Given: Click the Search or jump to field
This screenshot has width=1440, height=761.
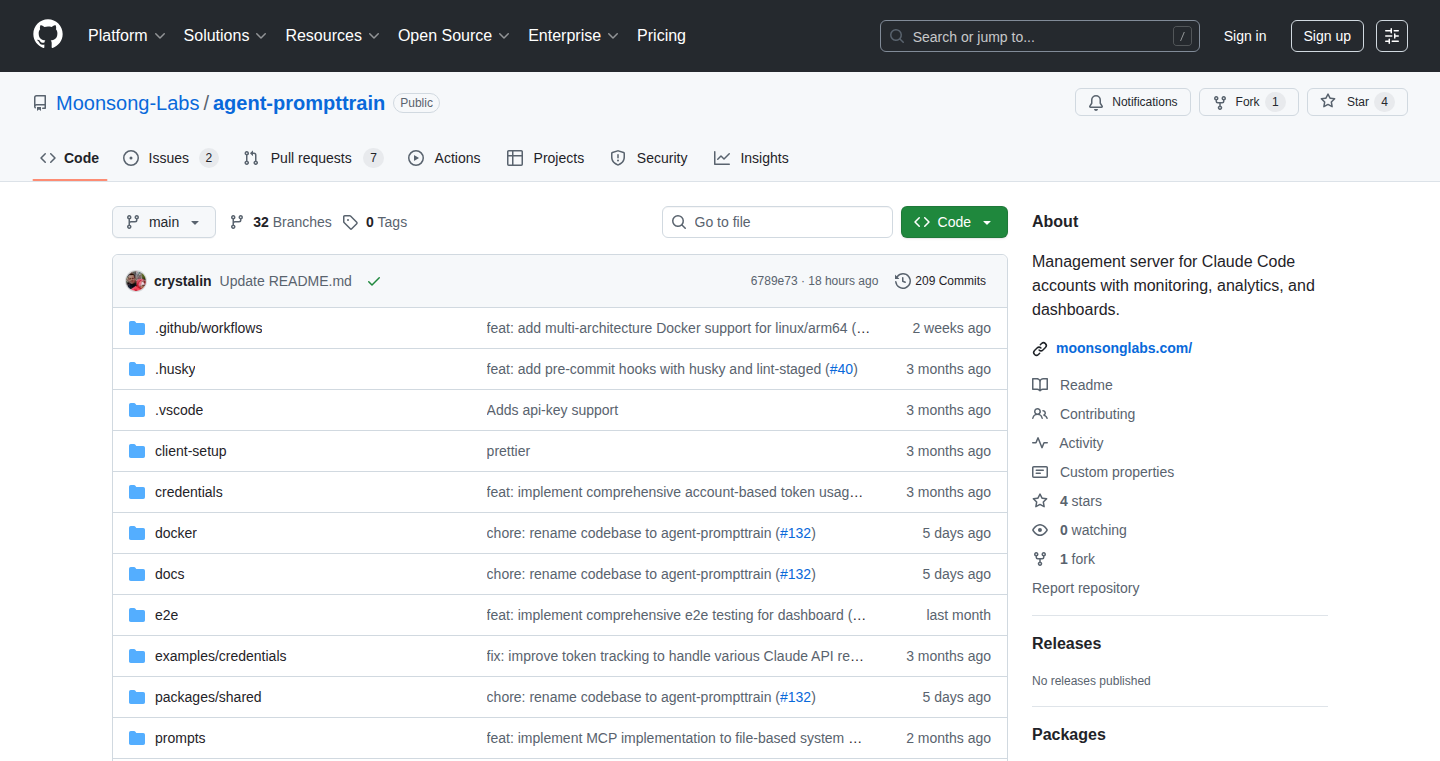Looking at the screenshot, I should pyautogui.click(x=1040, y=36).
